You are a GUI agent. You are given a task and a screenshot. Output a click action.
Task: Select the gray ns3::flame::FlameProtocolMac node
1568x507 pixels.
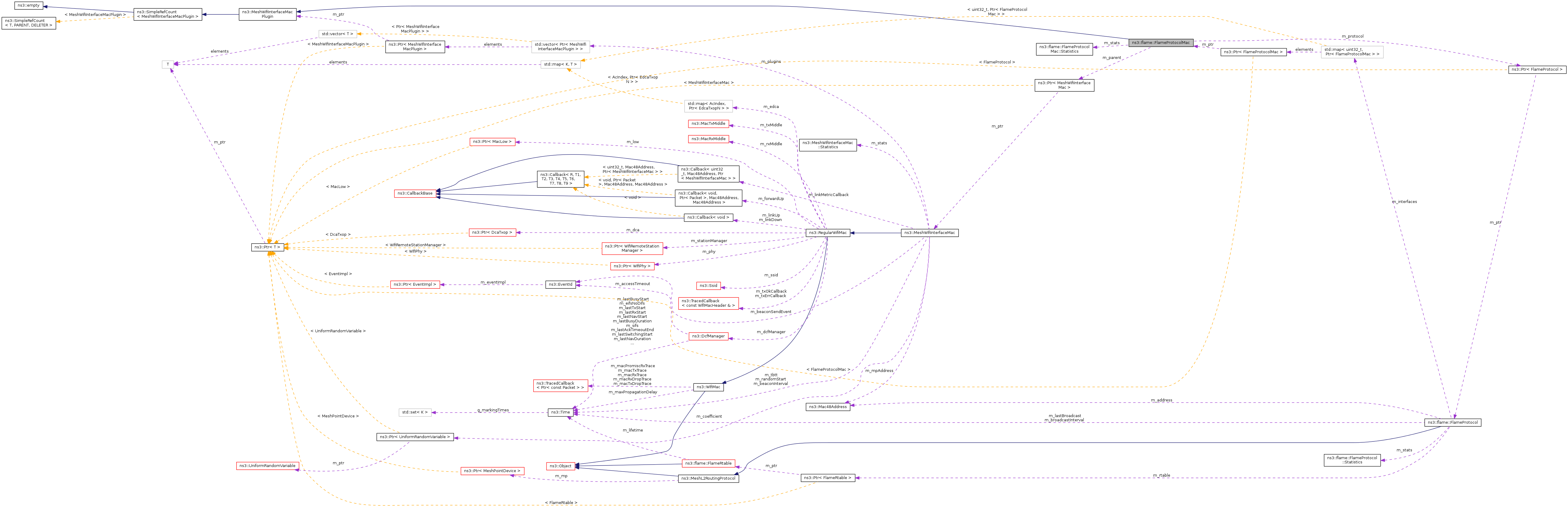click(1160, 43)
